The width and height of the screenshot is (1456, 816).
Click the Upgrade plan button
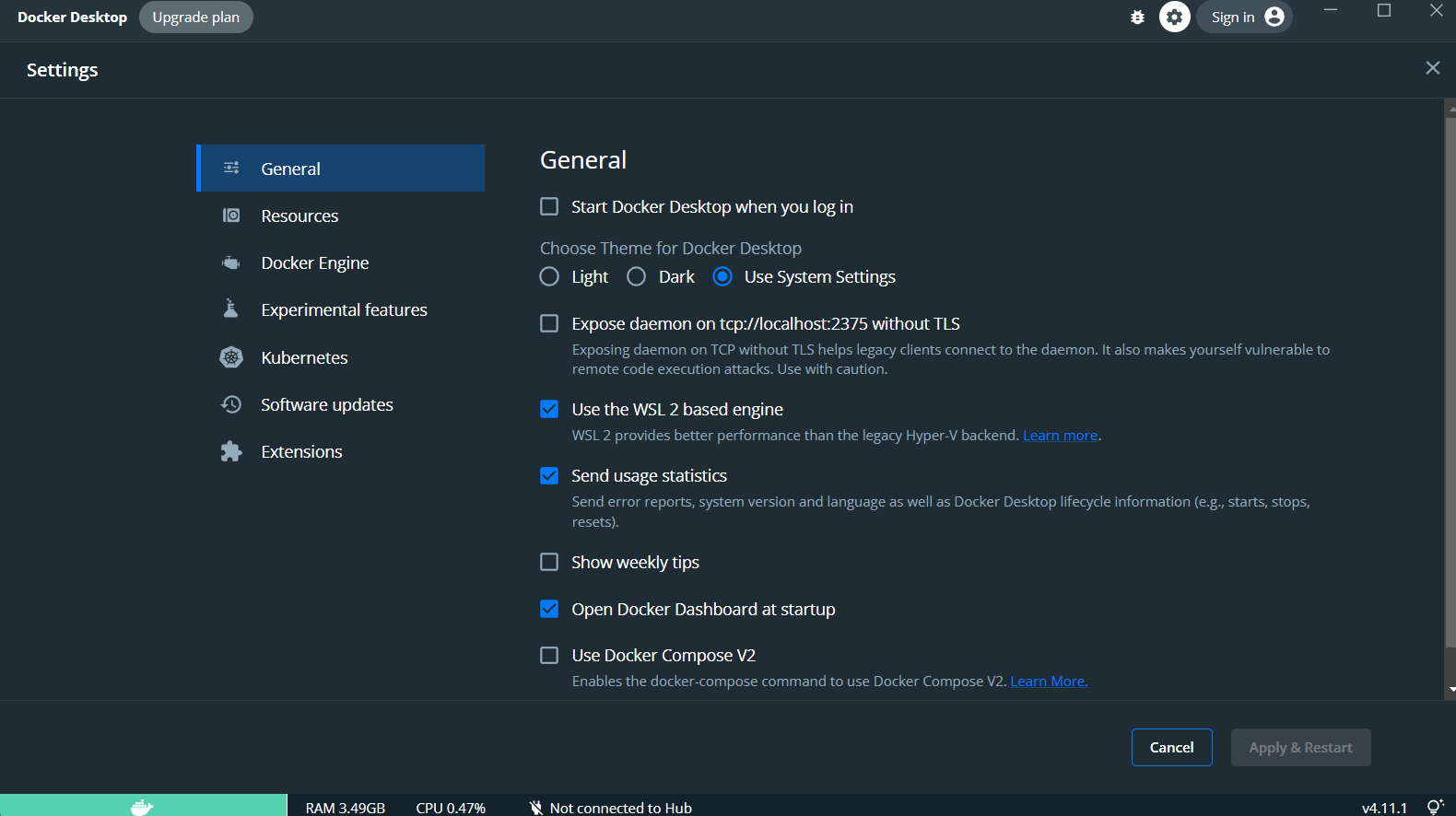[x=196, y=17]
